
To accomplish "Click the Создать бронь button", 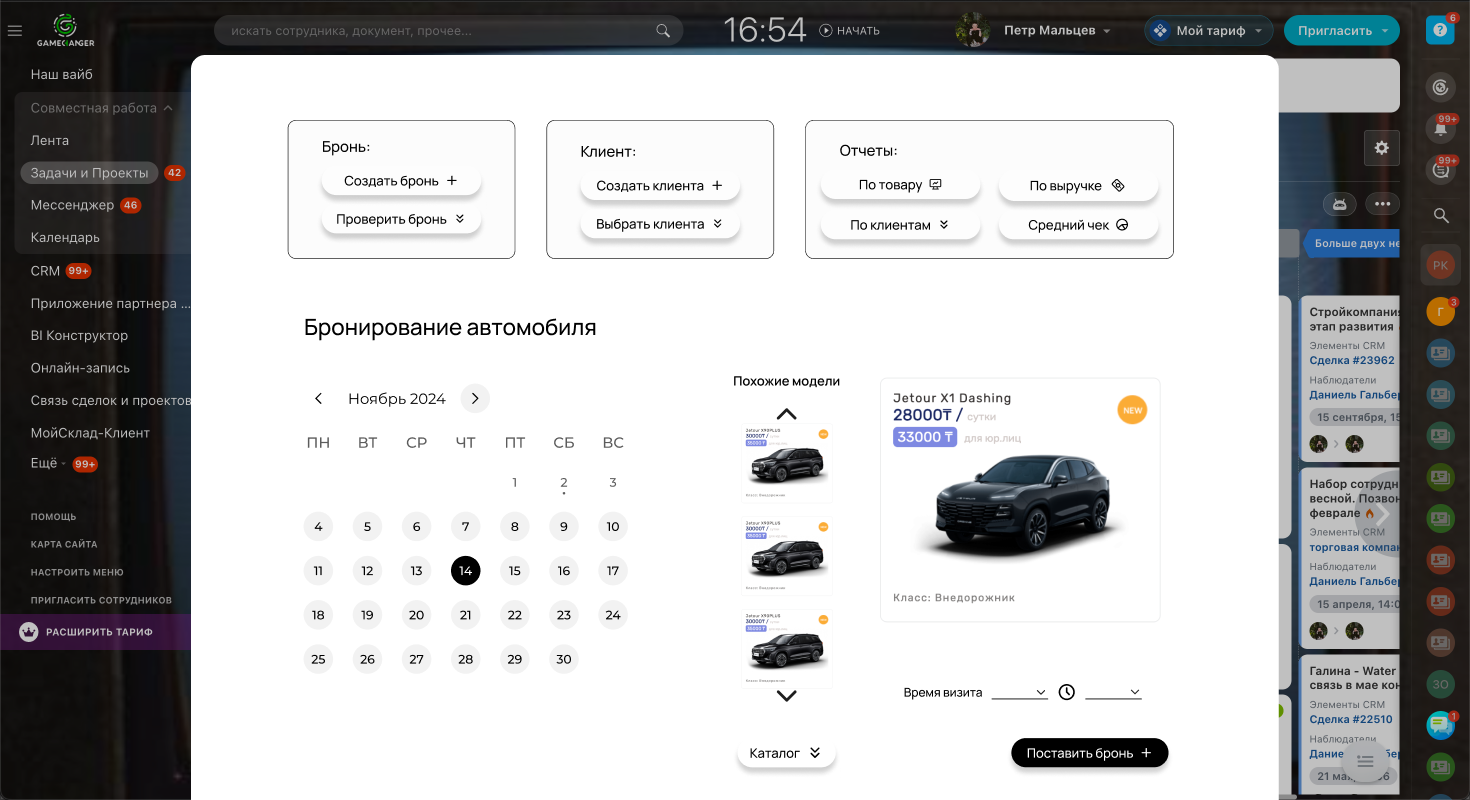I will tap(401, 181).
